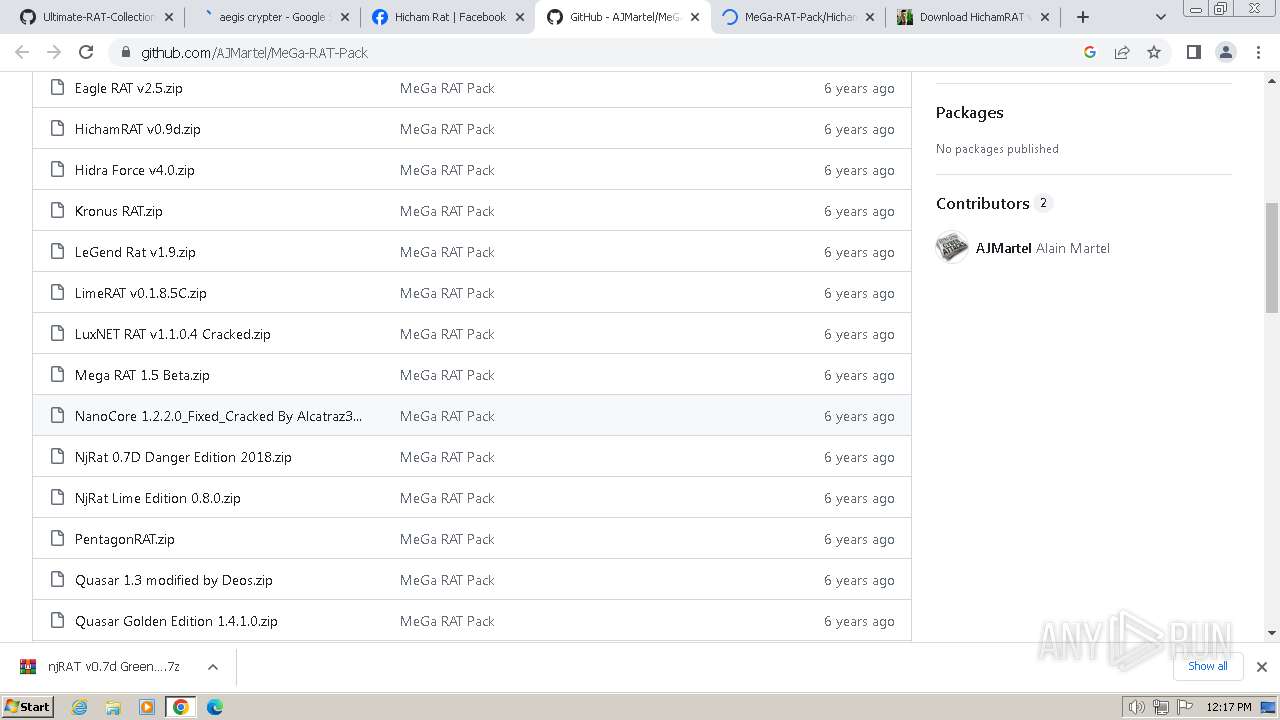The height and width of the screenshot is (720, 1280).
Task: Click file icon beside Eagle RAT v2.5.zip
Action: point(57,88)
